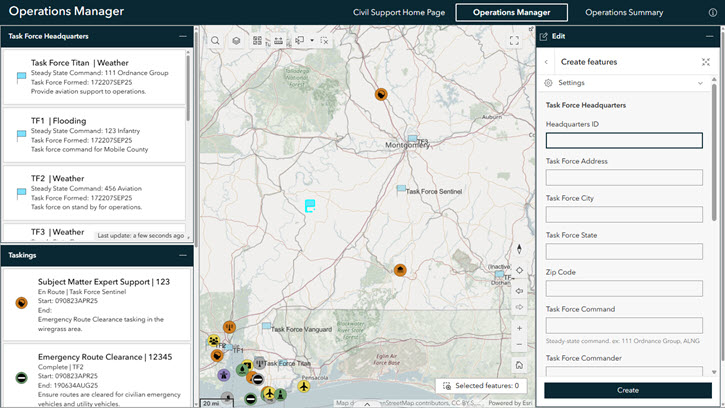725x408 pixels.
Task: Click into the Task Force Address field
Action: 624,178
